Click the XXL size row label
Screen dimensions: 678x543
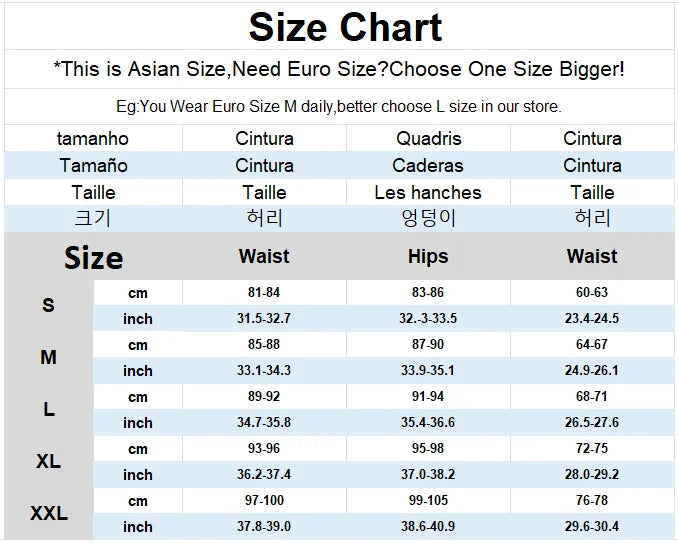tap(48, 514)
